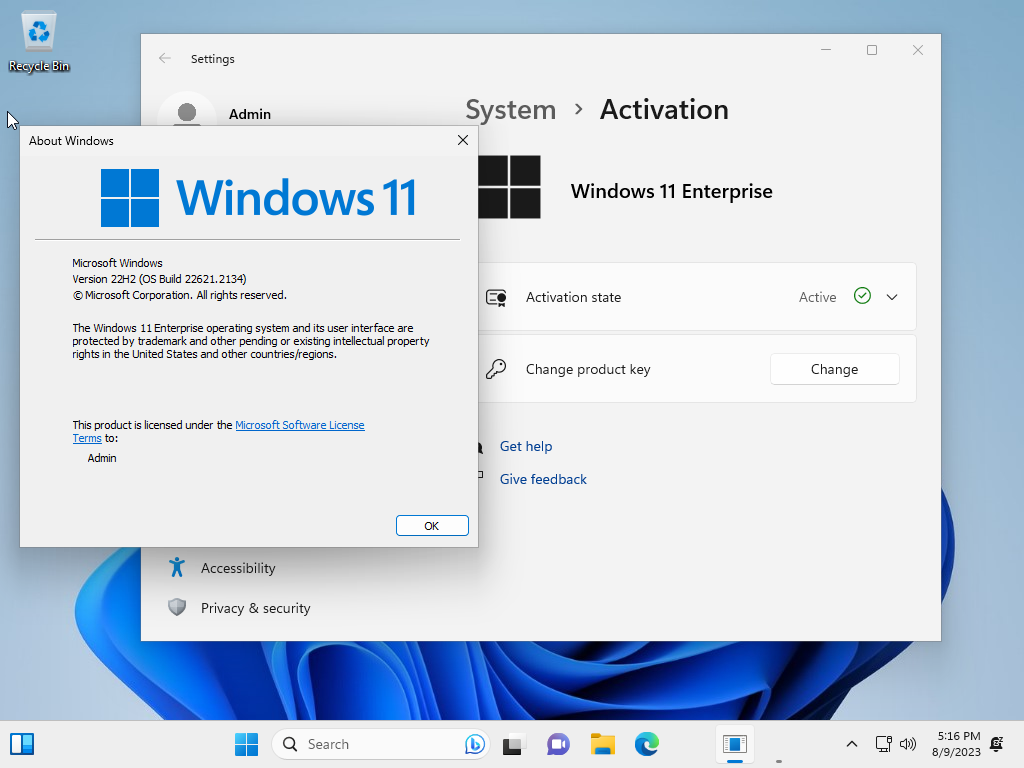
Task: Click System in the breadcrumb
Action: [510, 110]
